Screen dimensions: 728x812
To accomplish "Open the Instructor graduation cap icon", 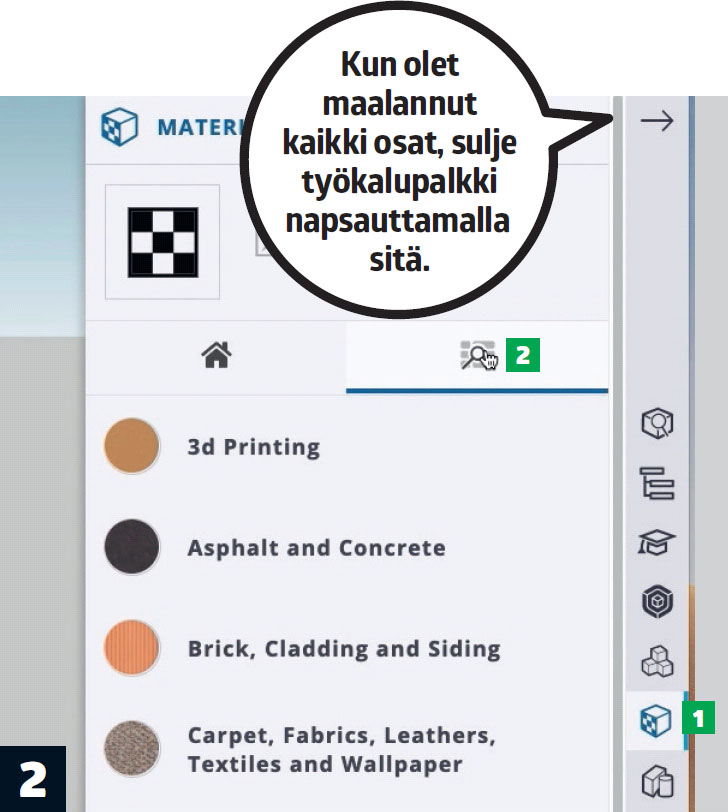I will tap(657, 542).
